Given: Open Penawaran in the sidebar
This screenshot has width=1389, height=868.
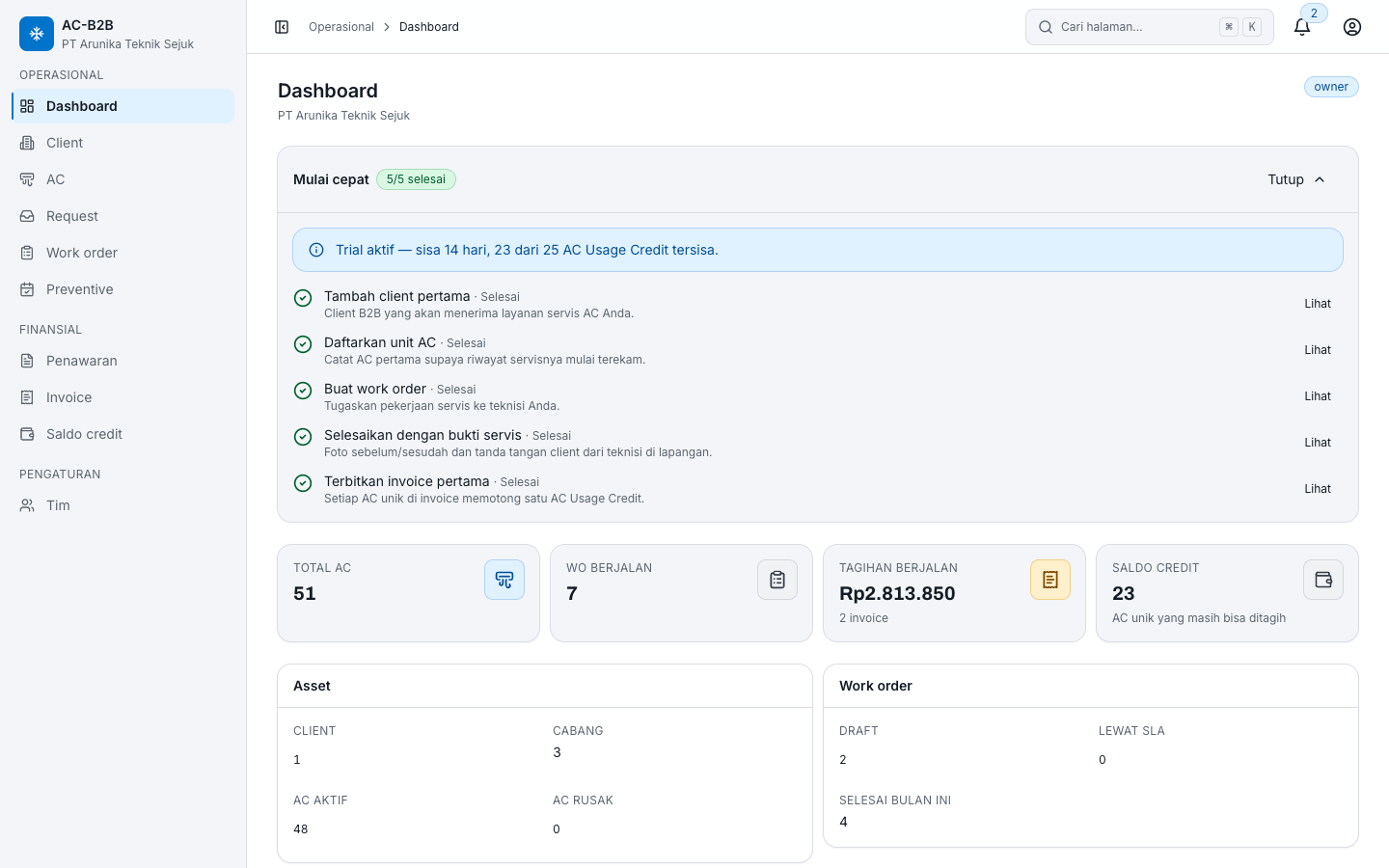Looking at the screenshot, I should [x=123, y=361].
